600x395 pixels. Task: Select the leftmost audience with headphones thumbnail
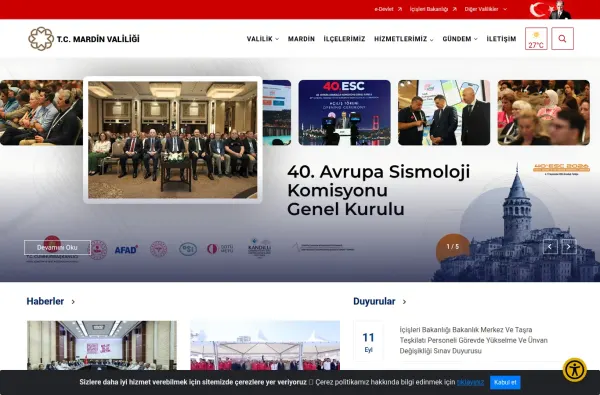41,113
